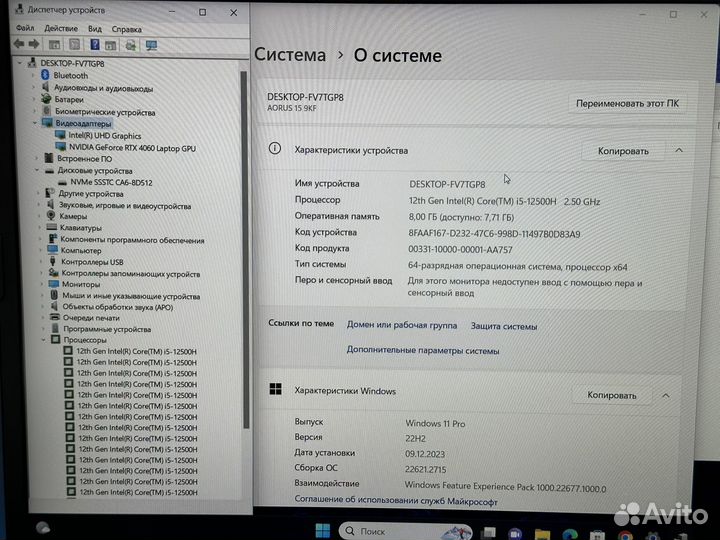
Task: Click processor value i5-12500H 2.50 GHz
Action: point(504,201)
